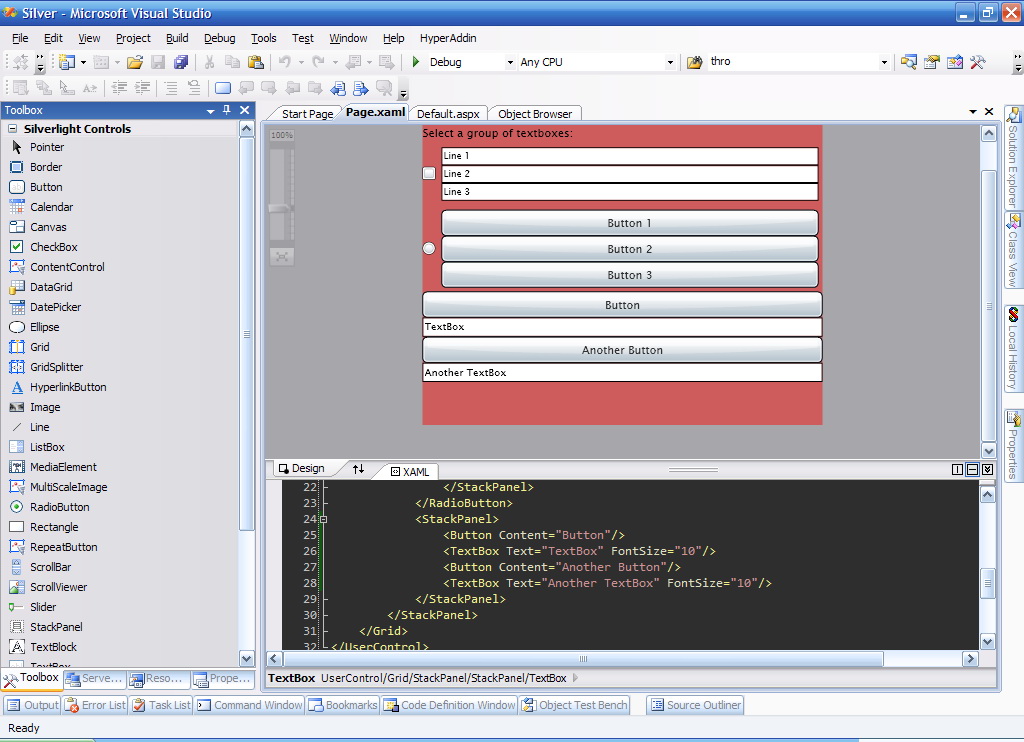Screen dimensions: 1024x742
Task: Click the XAML horizontal scrollbar thumb
Action: tap(583, 658)
